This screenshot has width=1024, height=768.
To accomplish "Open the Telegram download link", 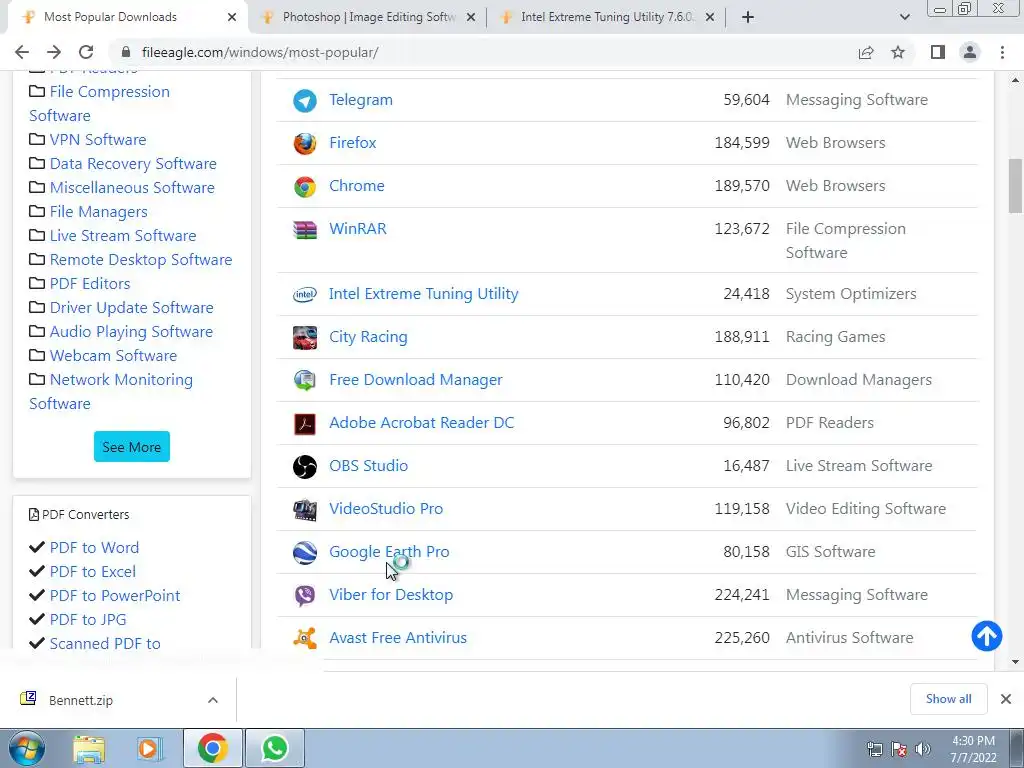I will click(360, 100).
